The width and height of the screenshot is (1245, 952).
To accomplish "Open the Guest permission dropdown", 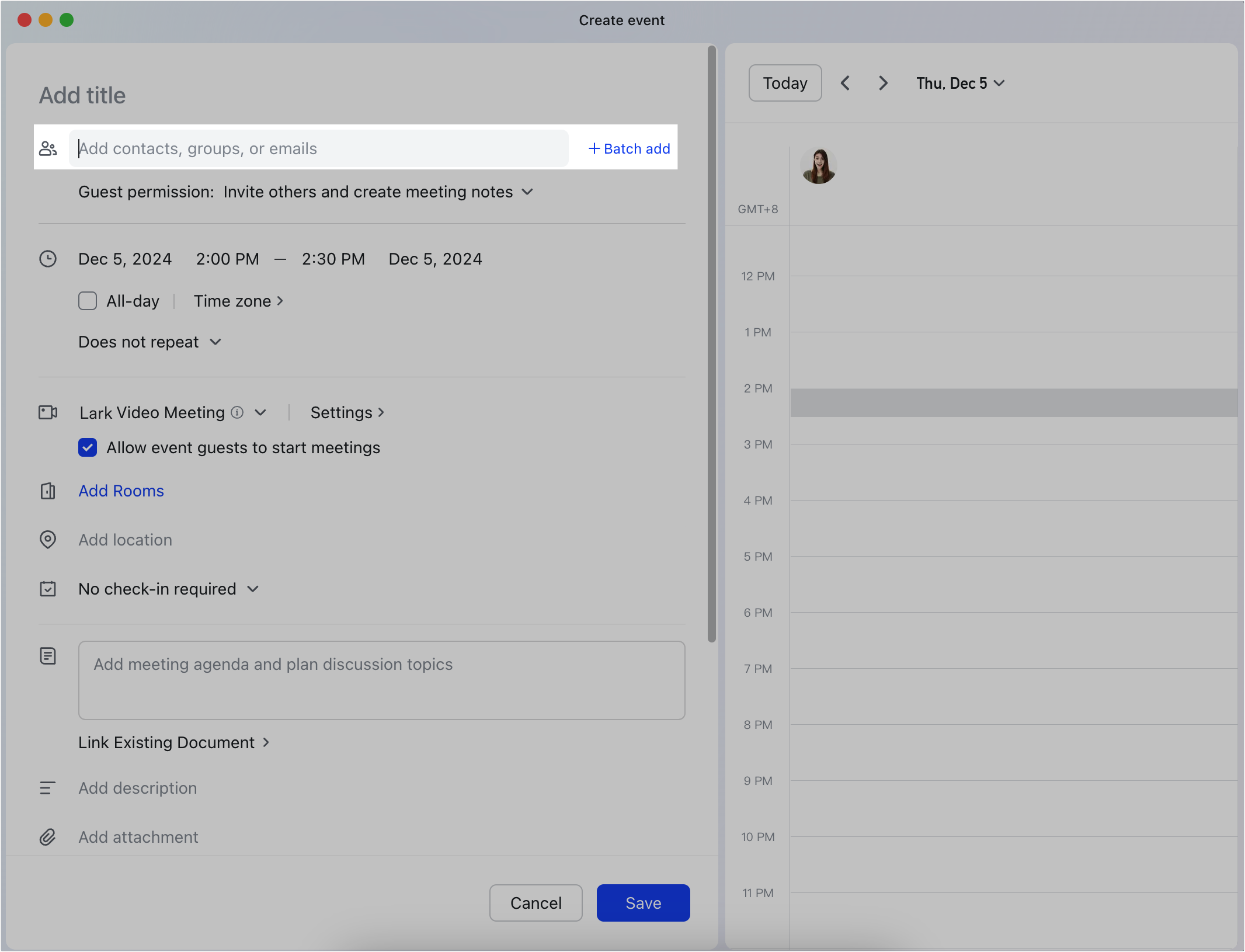I will tap(527, 192).
